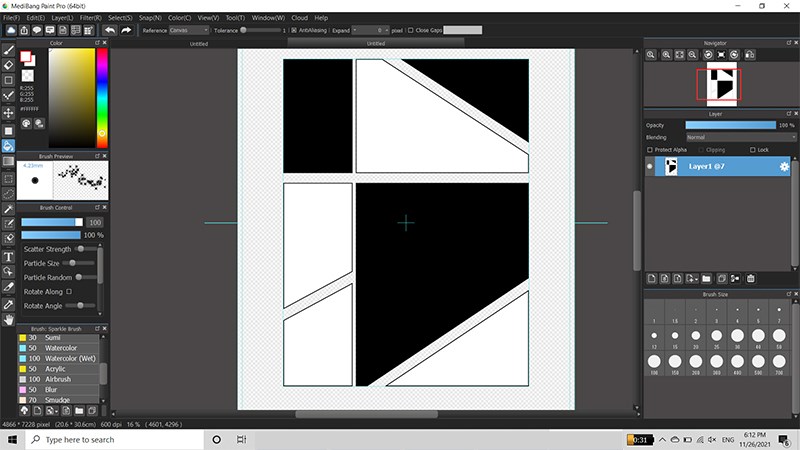
Task: Undock the Color panel
Action: pos(97,43)
